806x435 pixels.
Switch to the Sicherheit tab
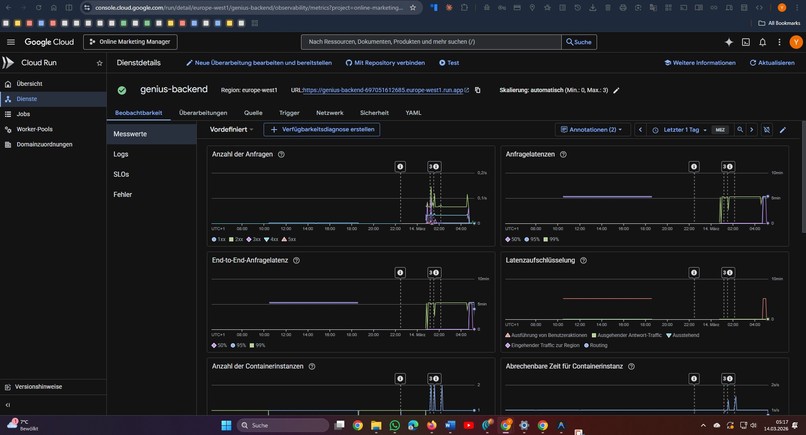(374, 113)
